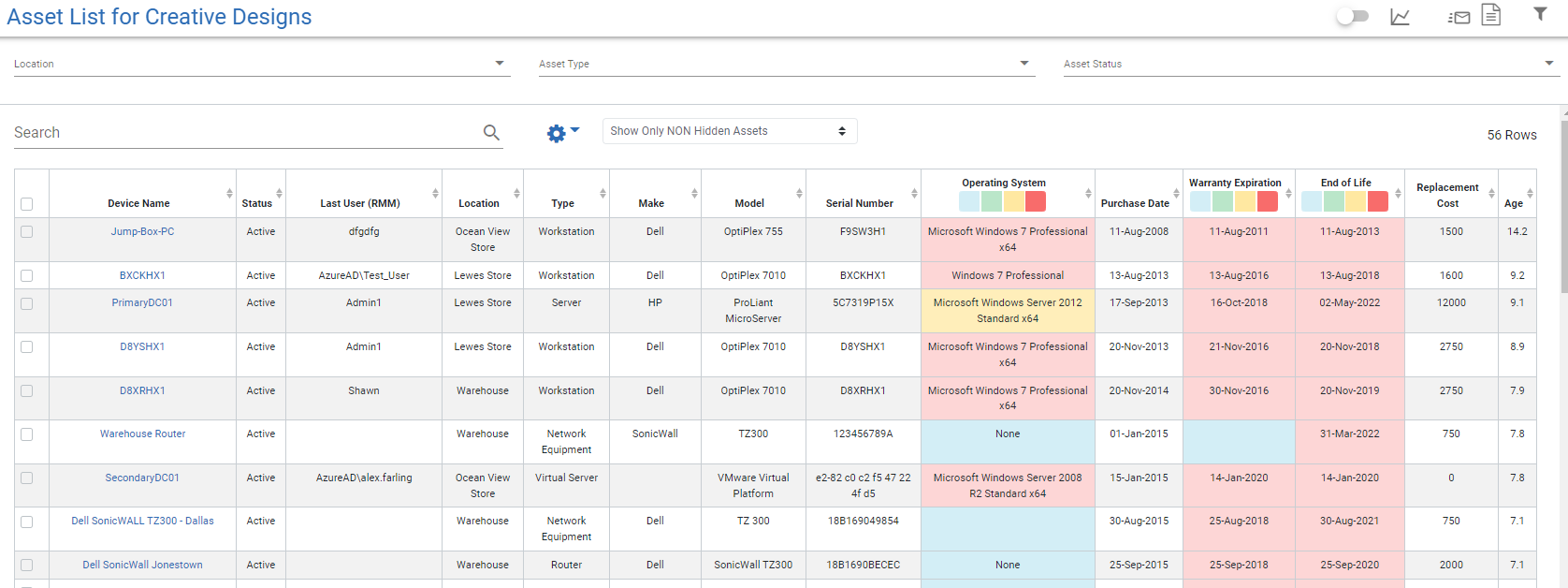Sort the table by Purchase Date

pos(1176,194)
